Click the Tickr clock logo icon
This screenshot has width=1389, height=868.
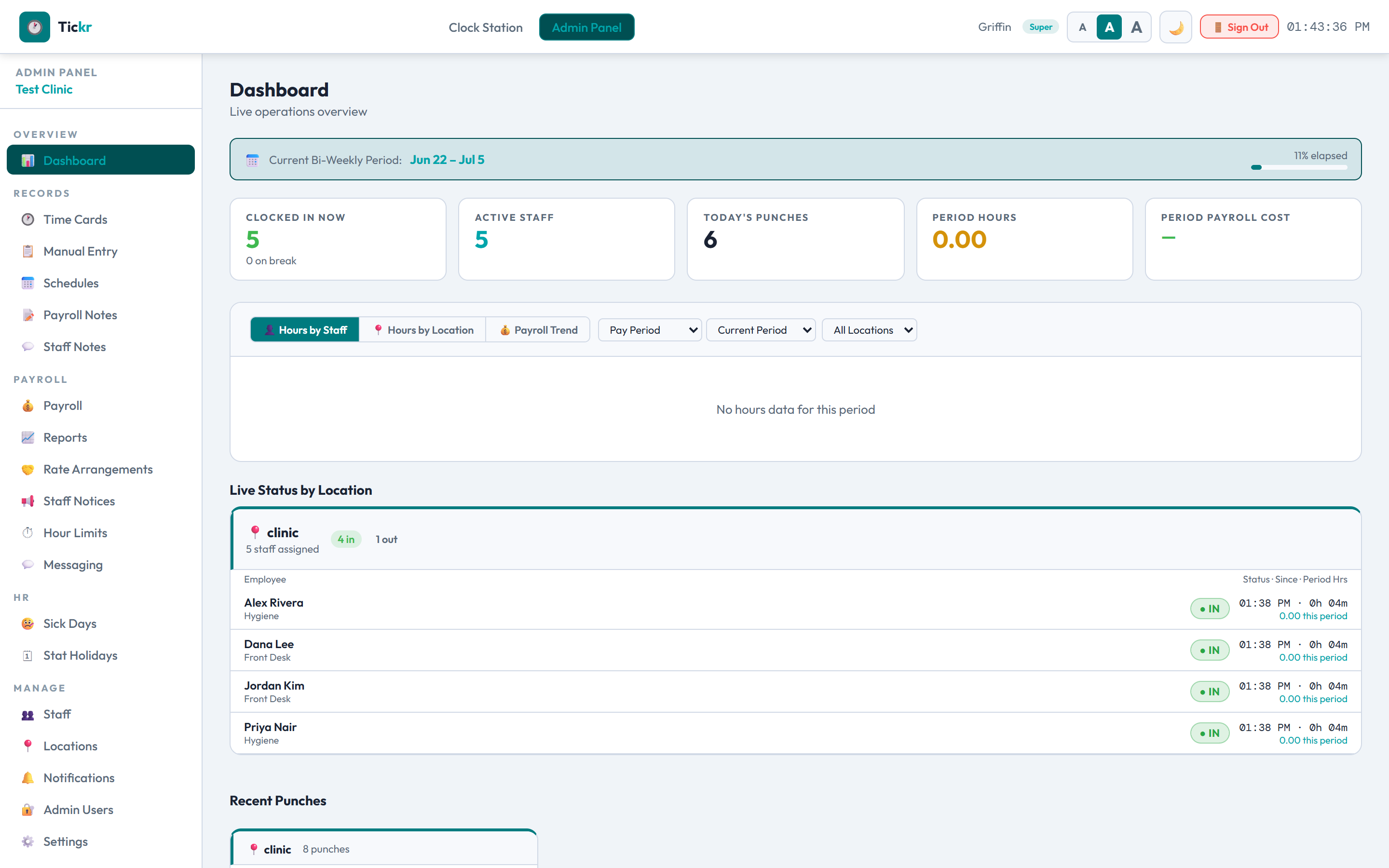tap(34, 27)
